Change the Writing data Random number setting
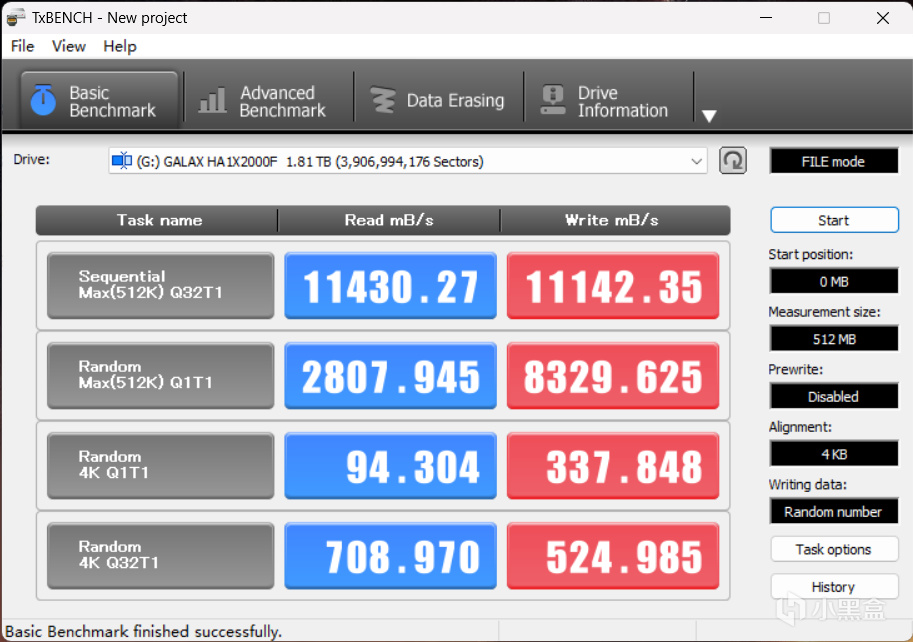This screenshot has width=913, height=642. point(833,512)
